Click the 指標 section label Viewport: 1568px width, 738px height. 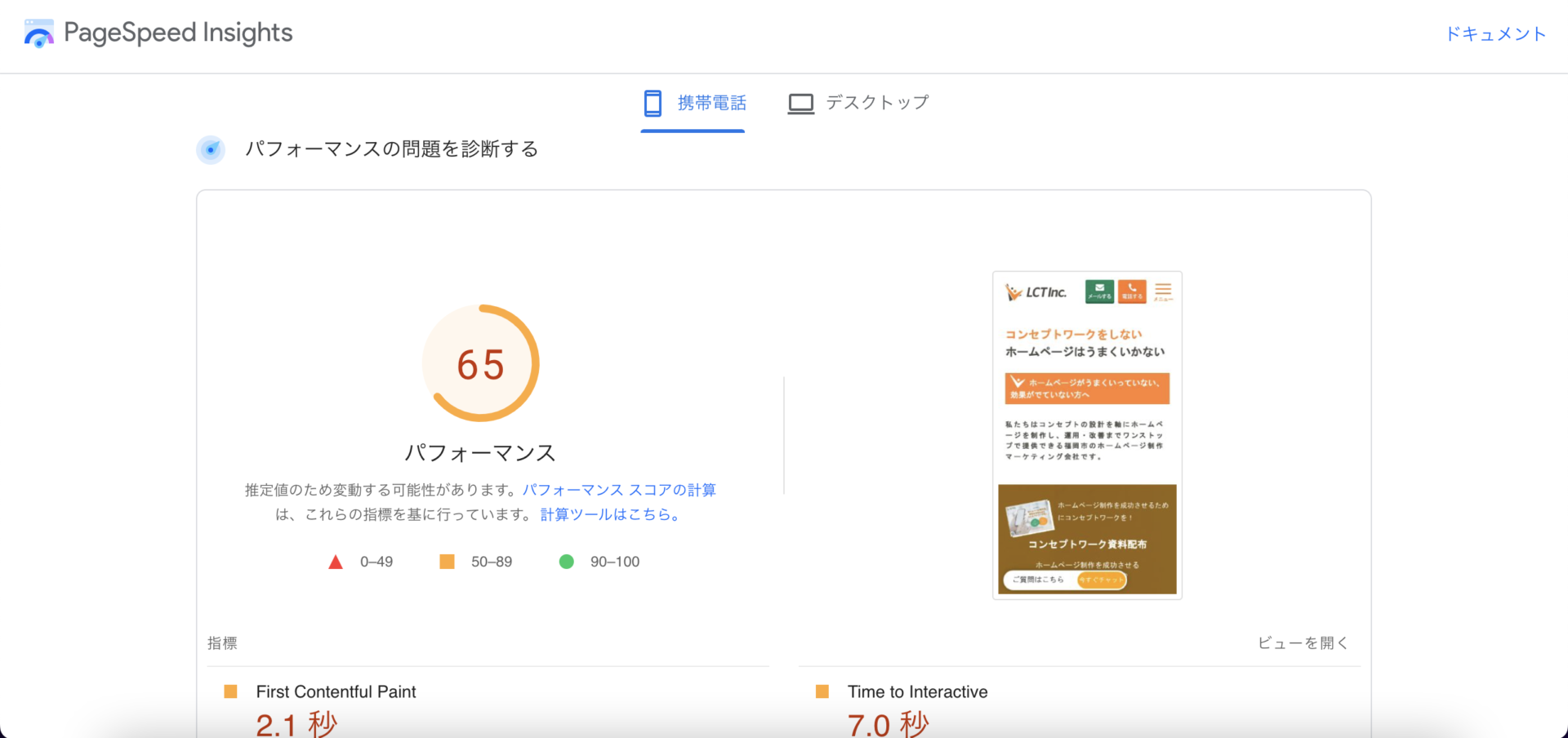pos(222,643)
